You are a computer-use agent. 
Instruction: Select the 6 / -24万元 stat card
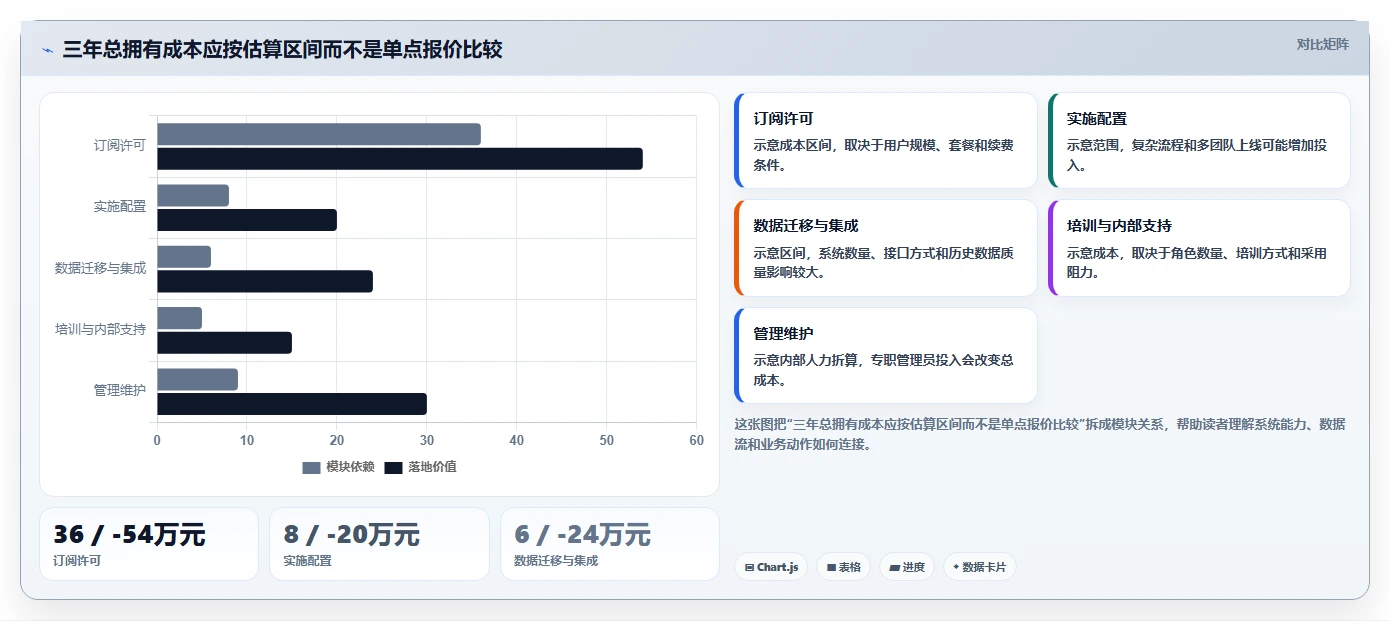coord(610,544)
